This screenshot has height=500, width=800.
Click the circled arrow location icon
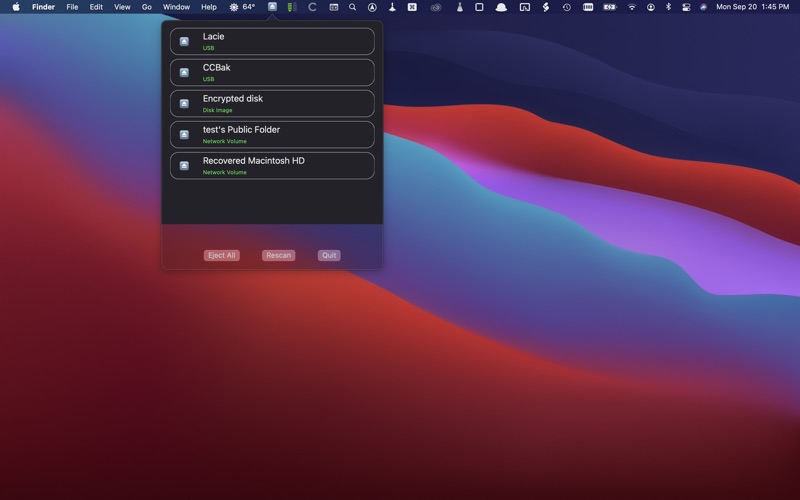click(x=372, y=7)
